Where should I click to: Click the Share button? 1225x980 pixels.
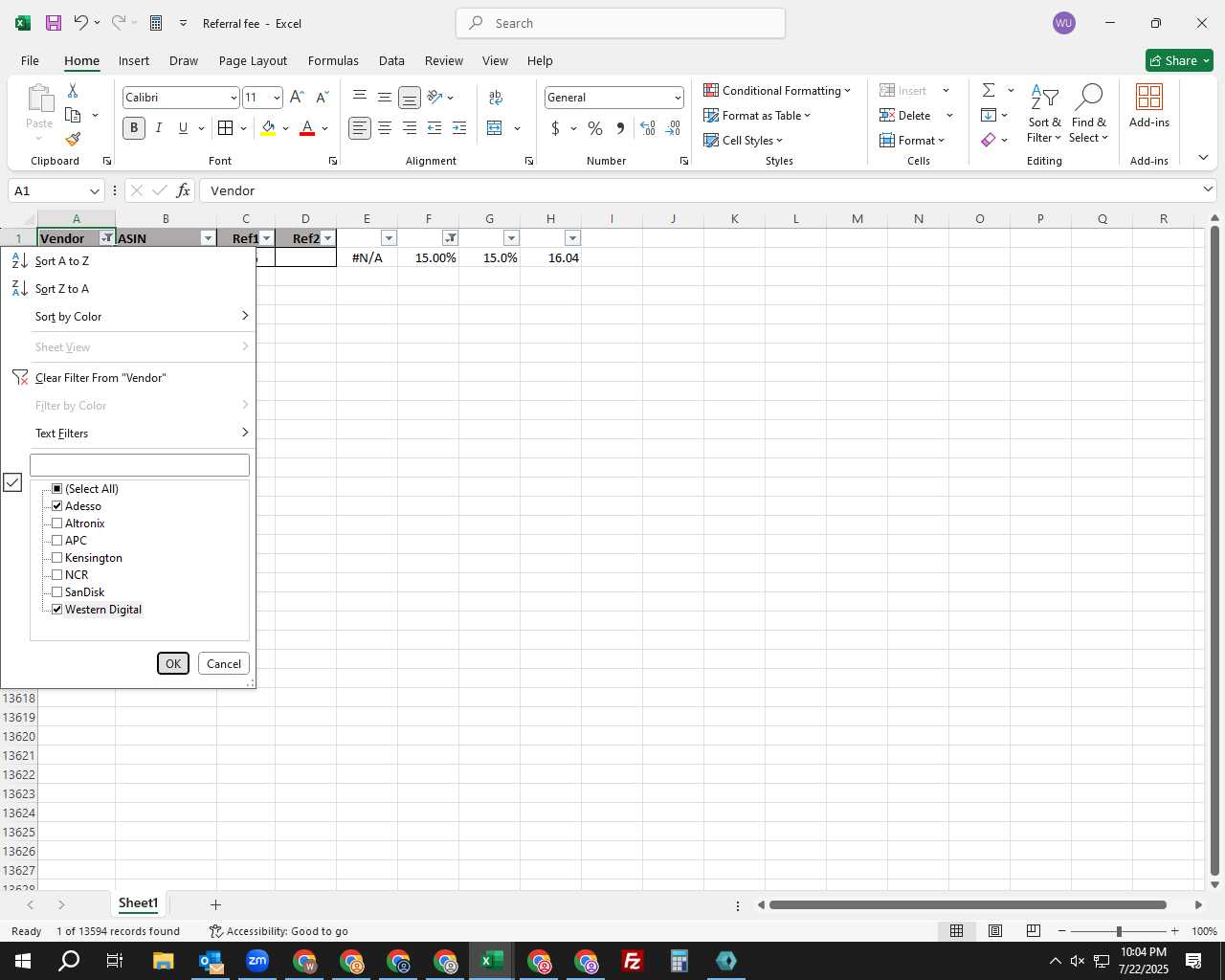[x=1179, y=60]
